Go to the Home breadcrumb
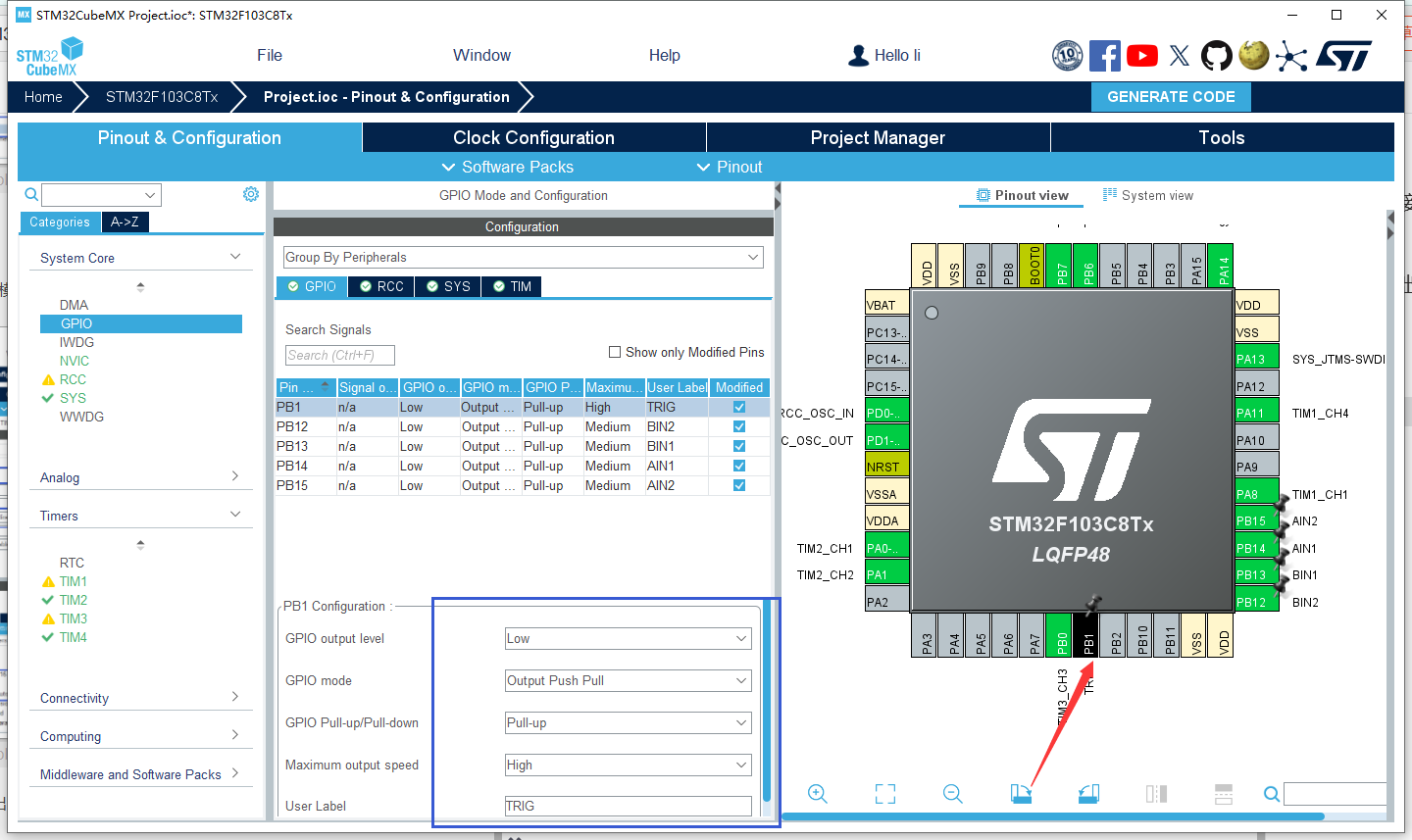The image size is (1412, 840). pyautogui.click(x=43, y=97)
